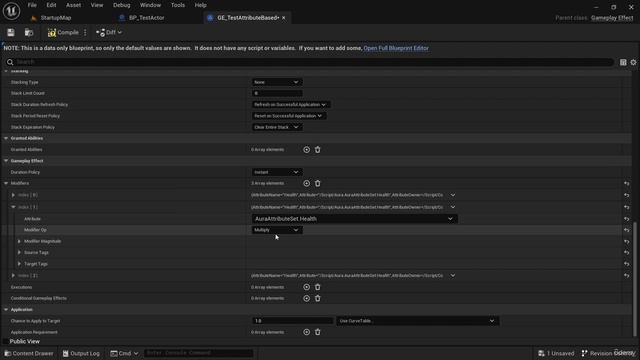Image resolution: width=640 pixels, height=360 pixels.
Task: Open property matrix grid view icon
Action: 623,62
